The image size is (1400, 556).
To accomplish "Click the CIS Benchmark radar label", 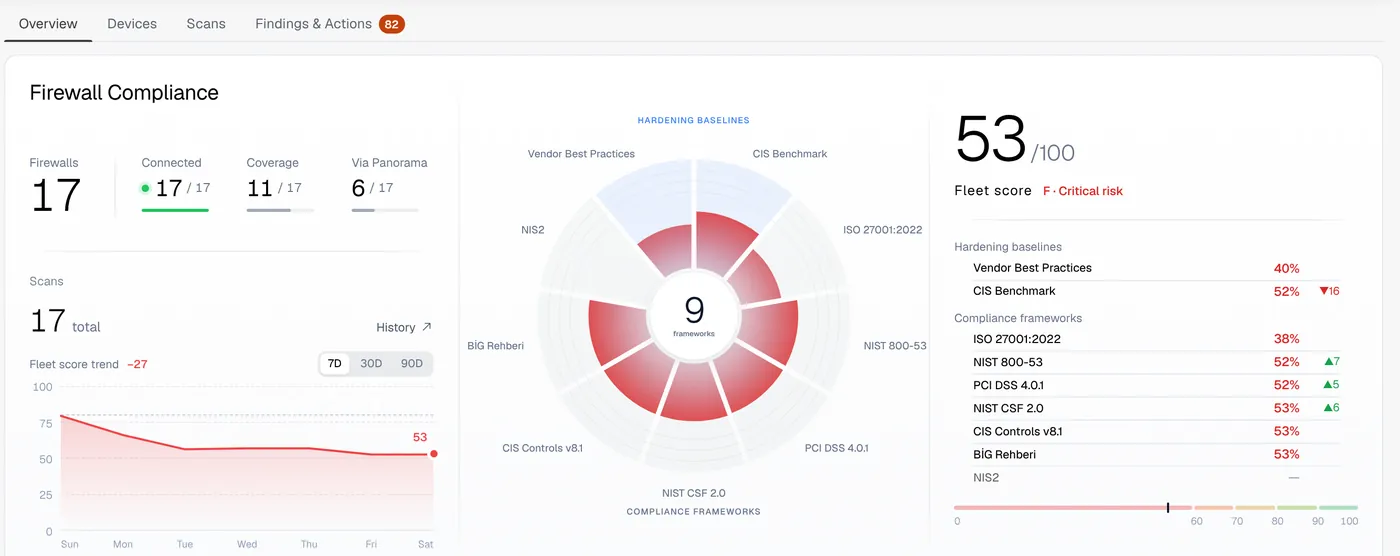I will [x=790, y=154].
